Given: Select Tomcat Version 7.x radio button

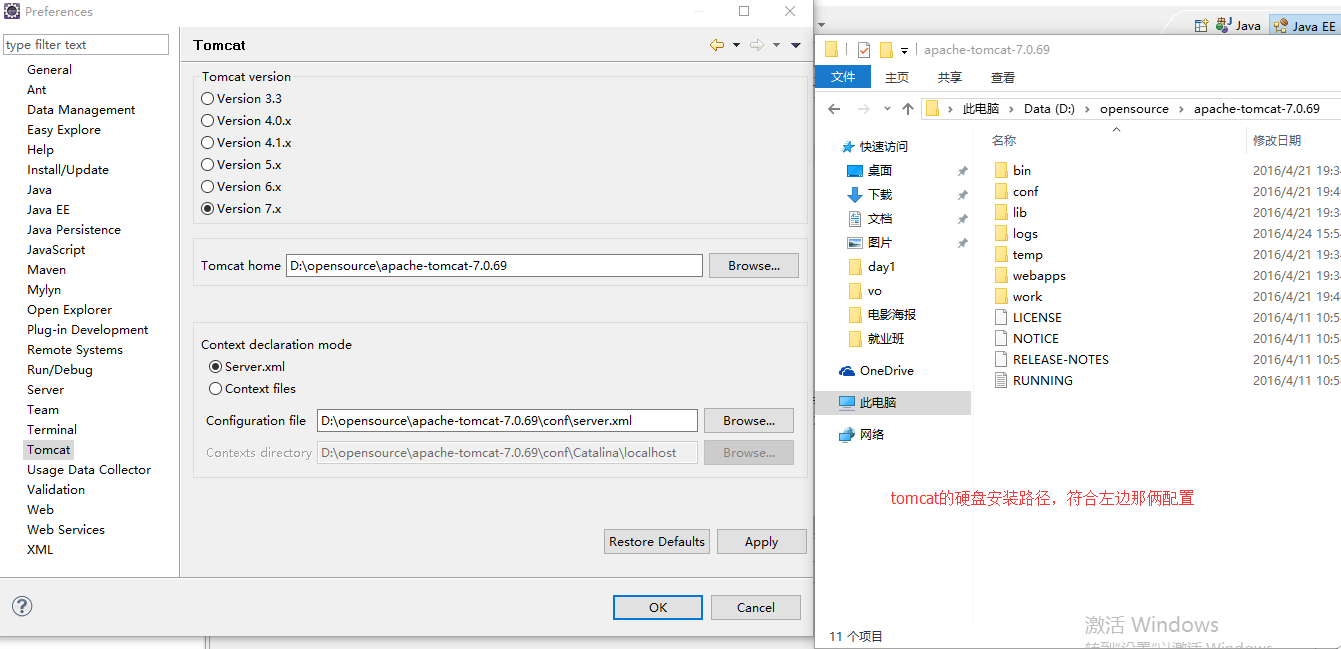Looking at the screenshot, I should pyautogui.click(x=208, y=209).
